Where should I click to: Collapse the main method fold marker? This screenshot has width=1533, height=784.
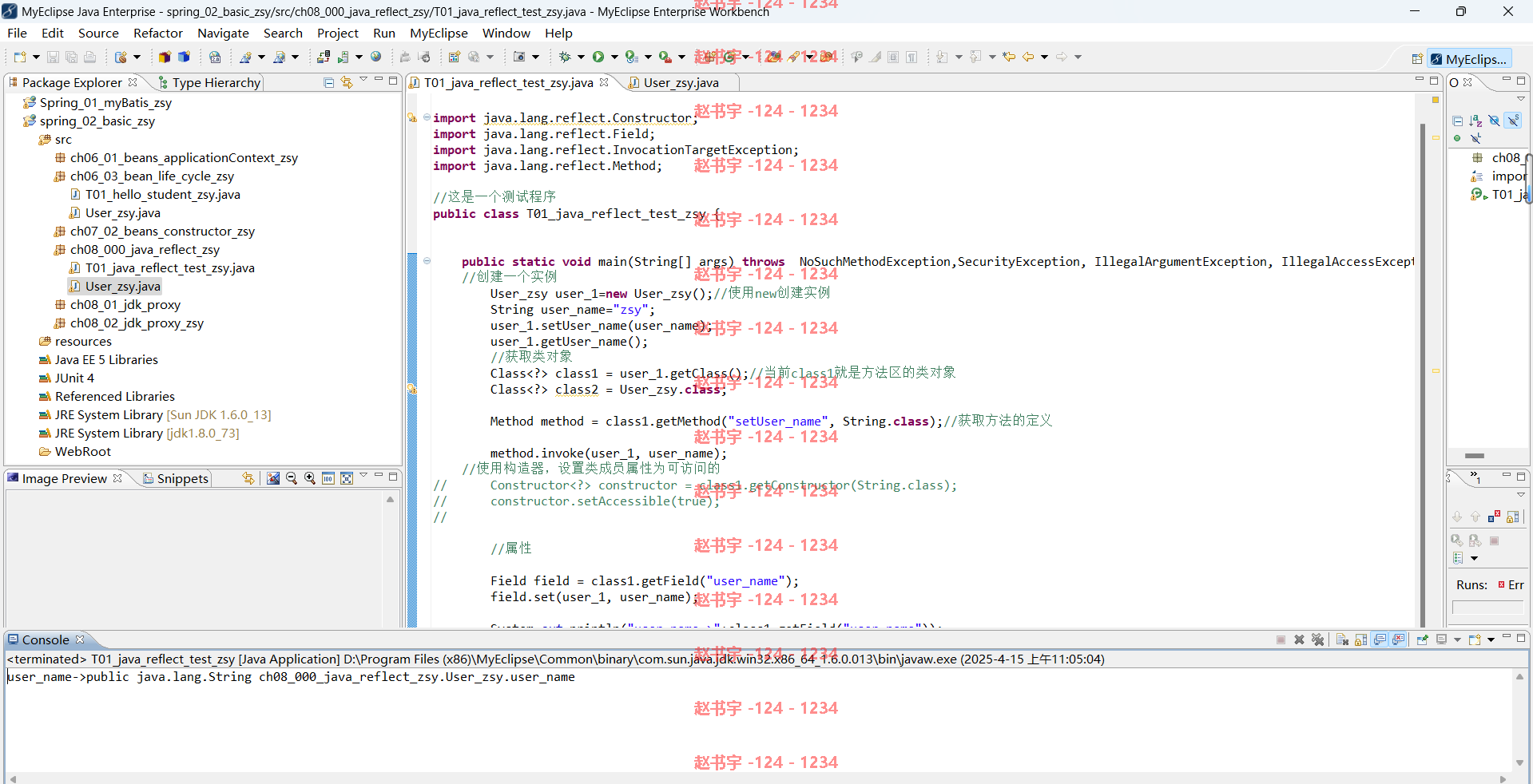[427, 261]
